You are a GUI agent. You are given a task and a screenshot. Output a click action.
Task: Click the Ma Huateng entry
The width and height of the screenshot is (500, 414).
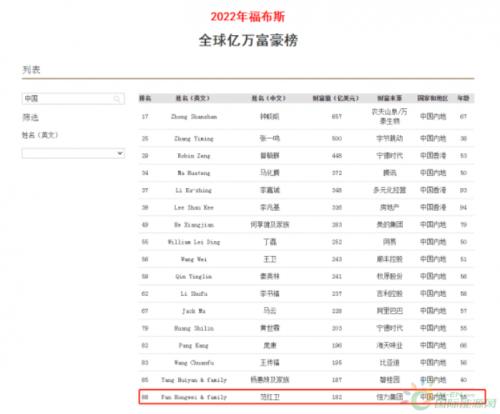click(x=194, y=173)
